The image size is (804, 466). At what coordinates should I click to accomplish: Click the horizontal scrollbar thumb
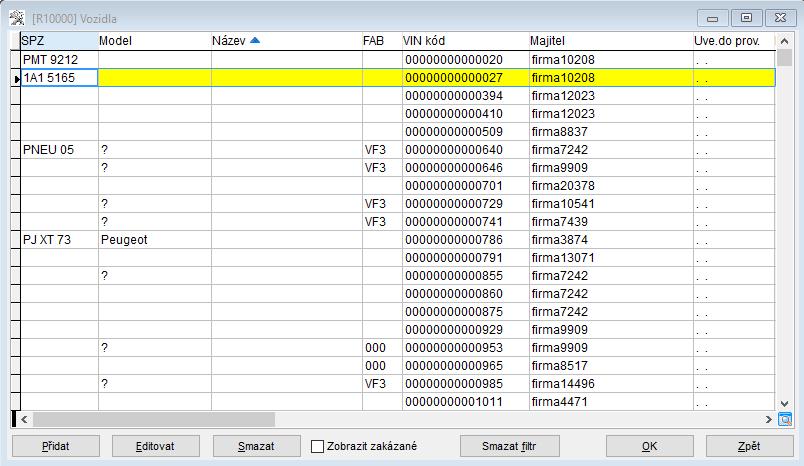(x=154, y=419)
